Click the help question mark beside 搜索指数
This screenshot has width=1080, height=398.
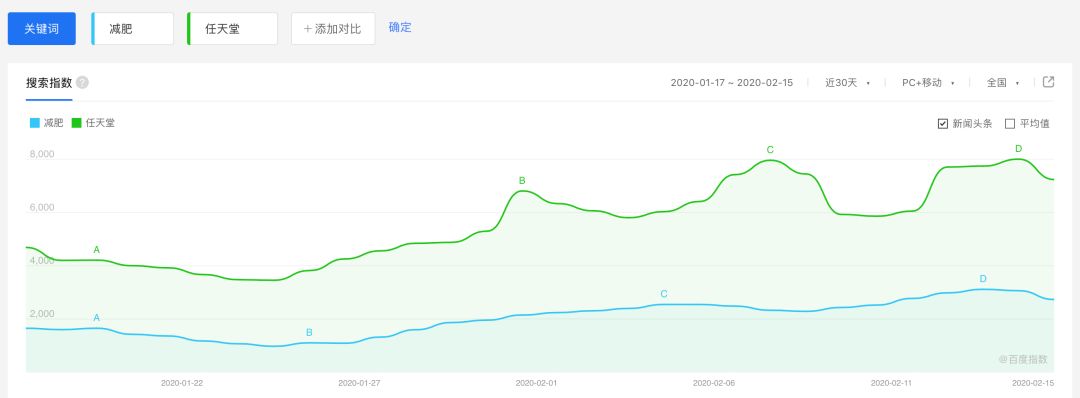[83, 83]
